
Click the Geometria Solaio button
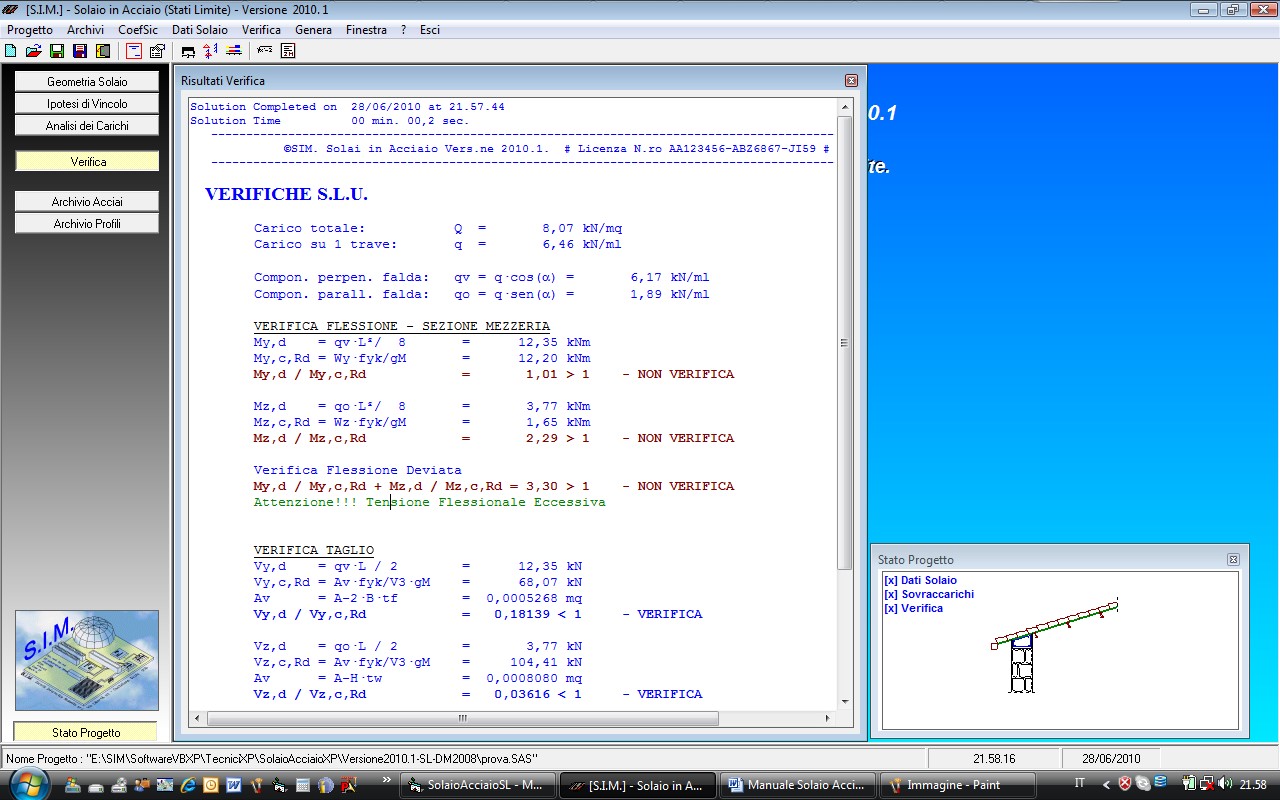point(87,81)
